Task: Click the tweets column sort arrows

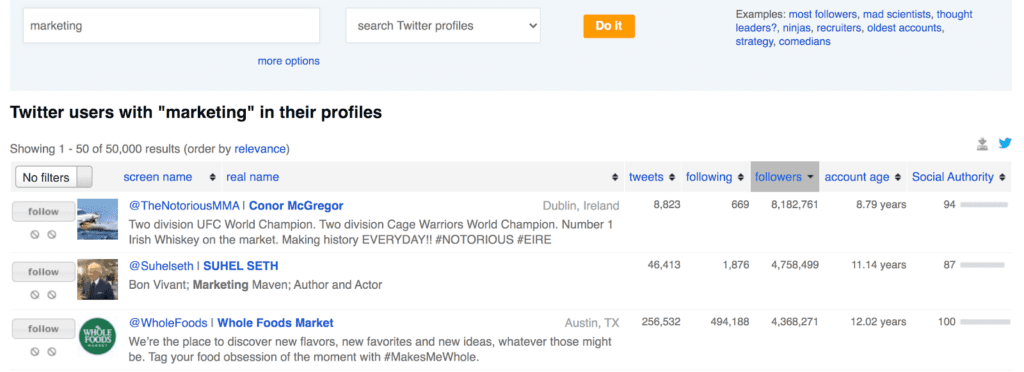Action: (x=671, y=178)
